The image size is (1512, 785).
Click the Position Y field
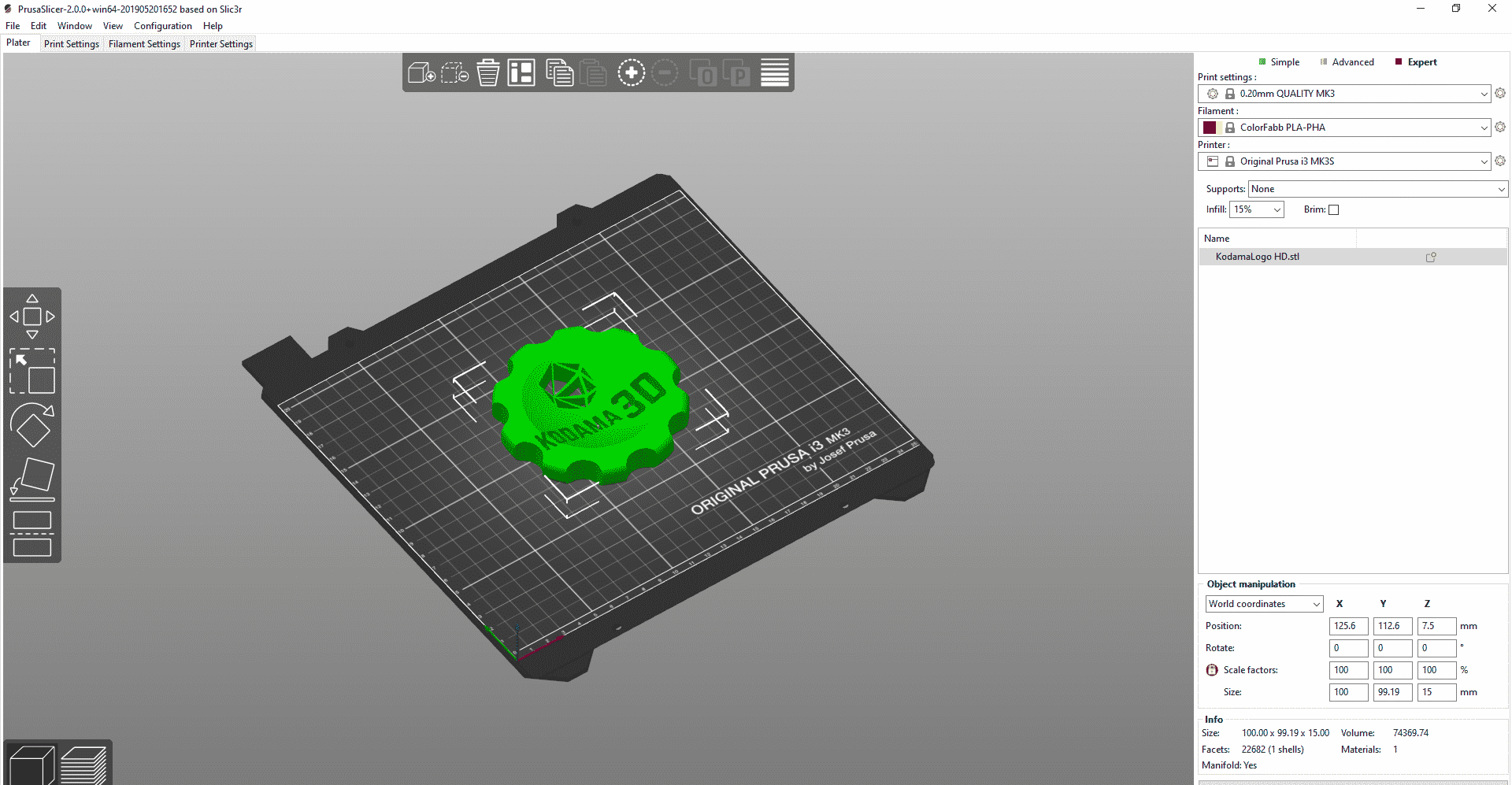(x=1393, y=626)
